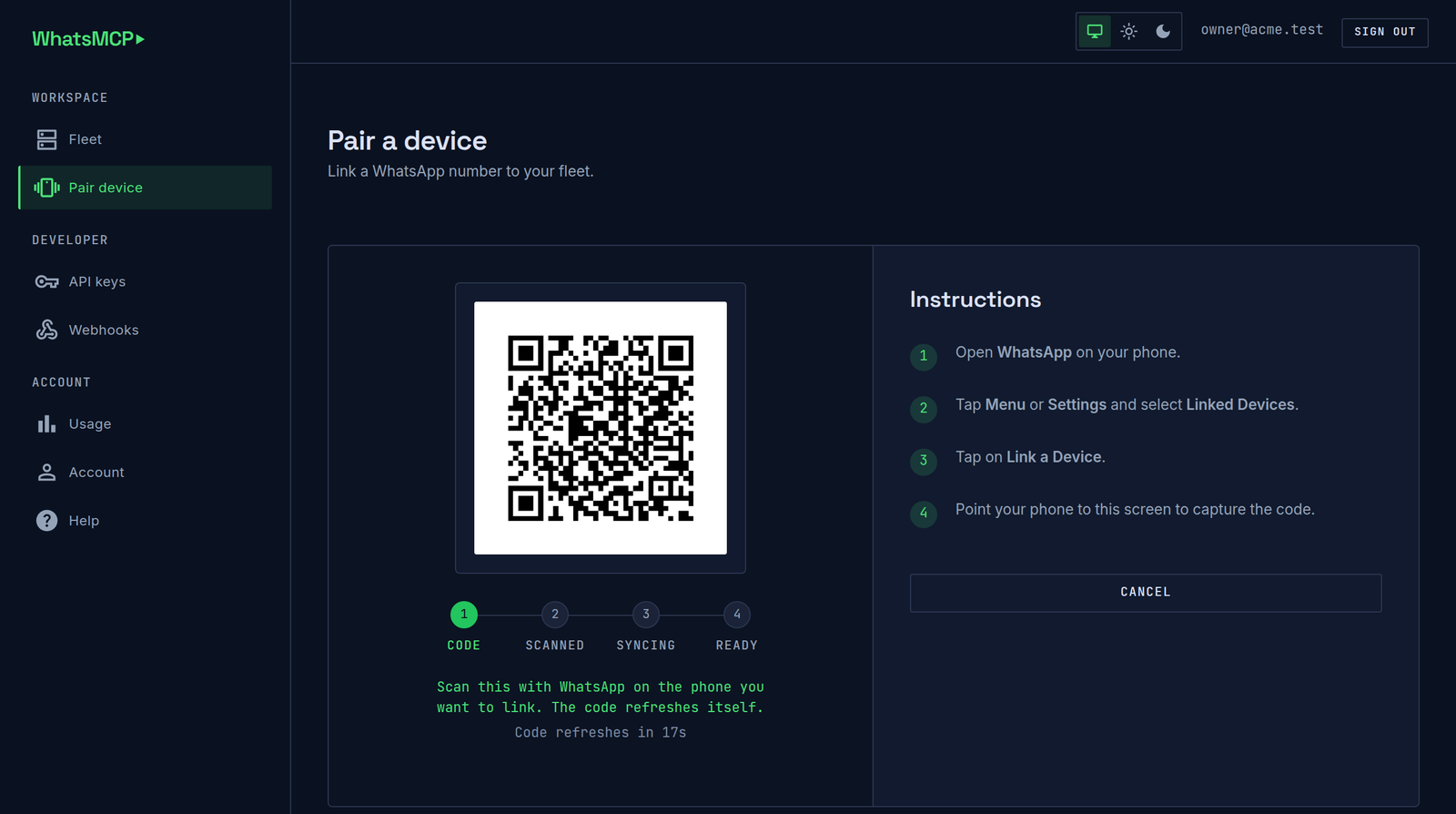
Task: Cancel the device pairing
Action: tap(1146, 593)
